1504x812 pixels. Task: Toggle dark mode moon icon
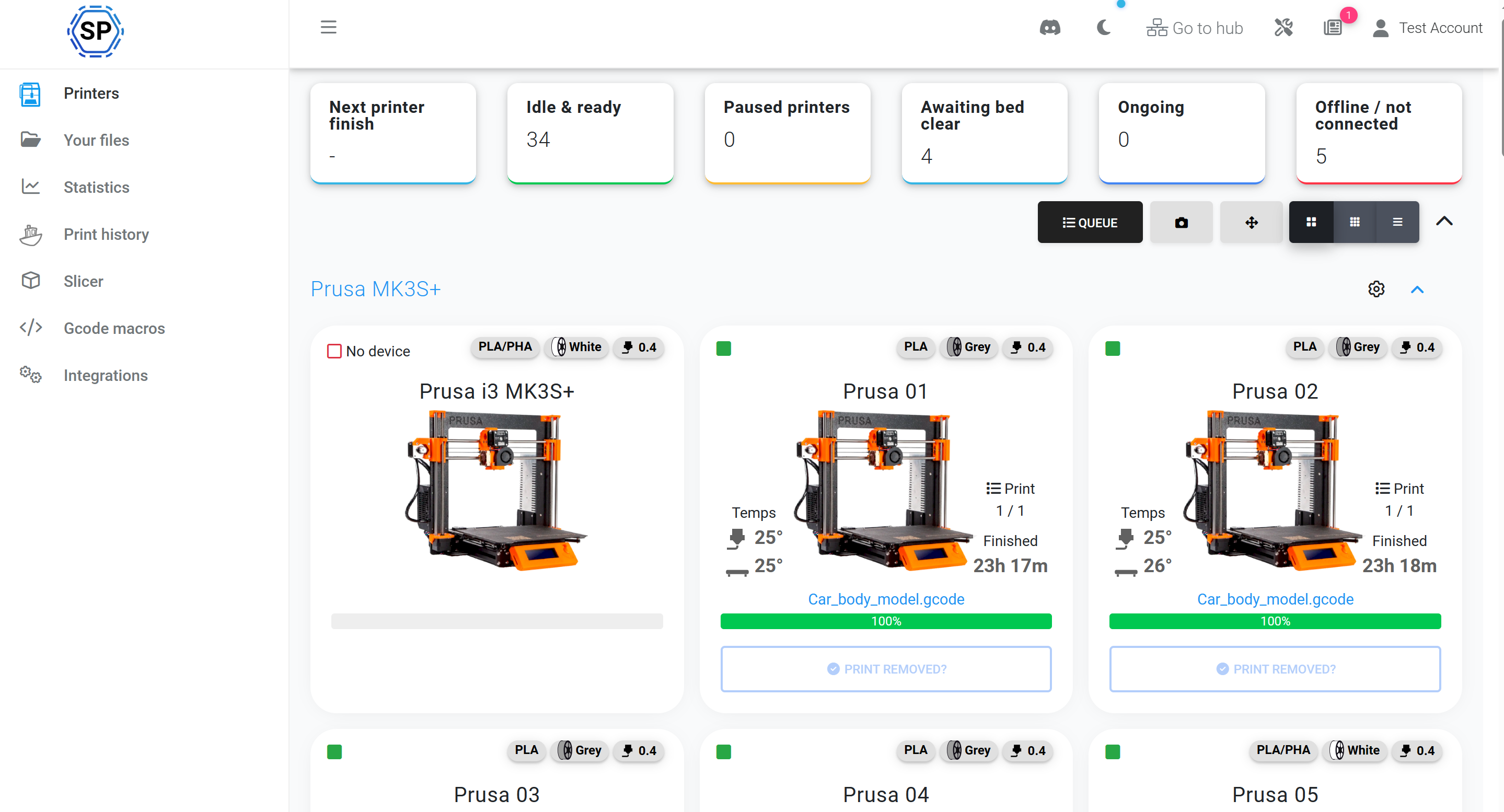(1104, 28)
